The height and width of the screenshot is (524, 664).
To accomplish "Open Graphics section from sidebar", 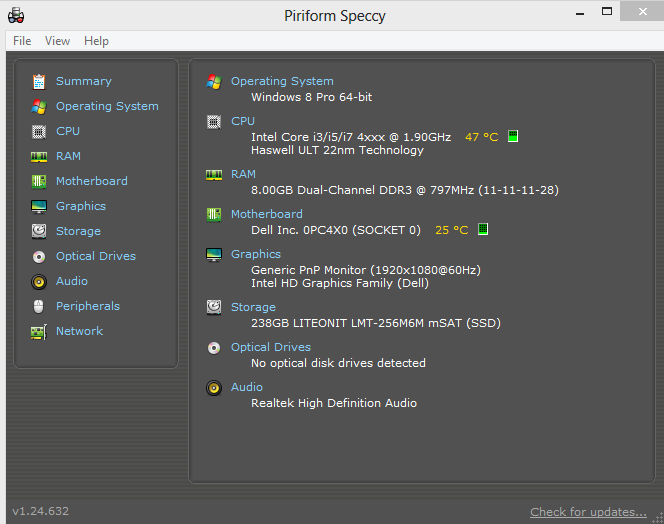I will point(81,206).
